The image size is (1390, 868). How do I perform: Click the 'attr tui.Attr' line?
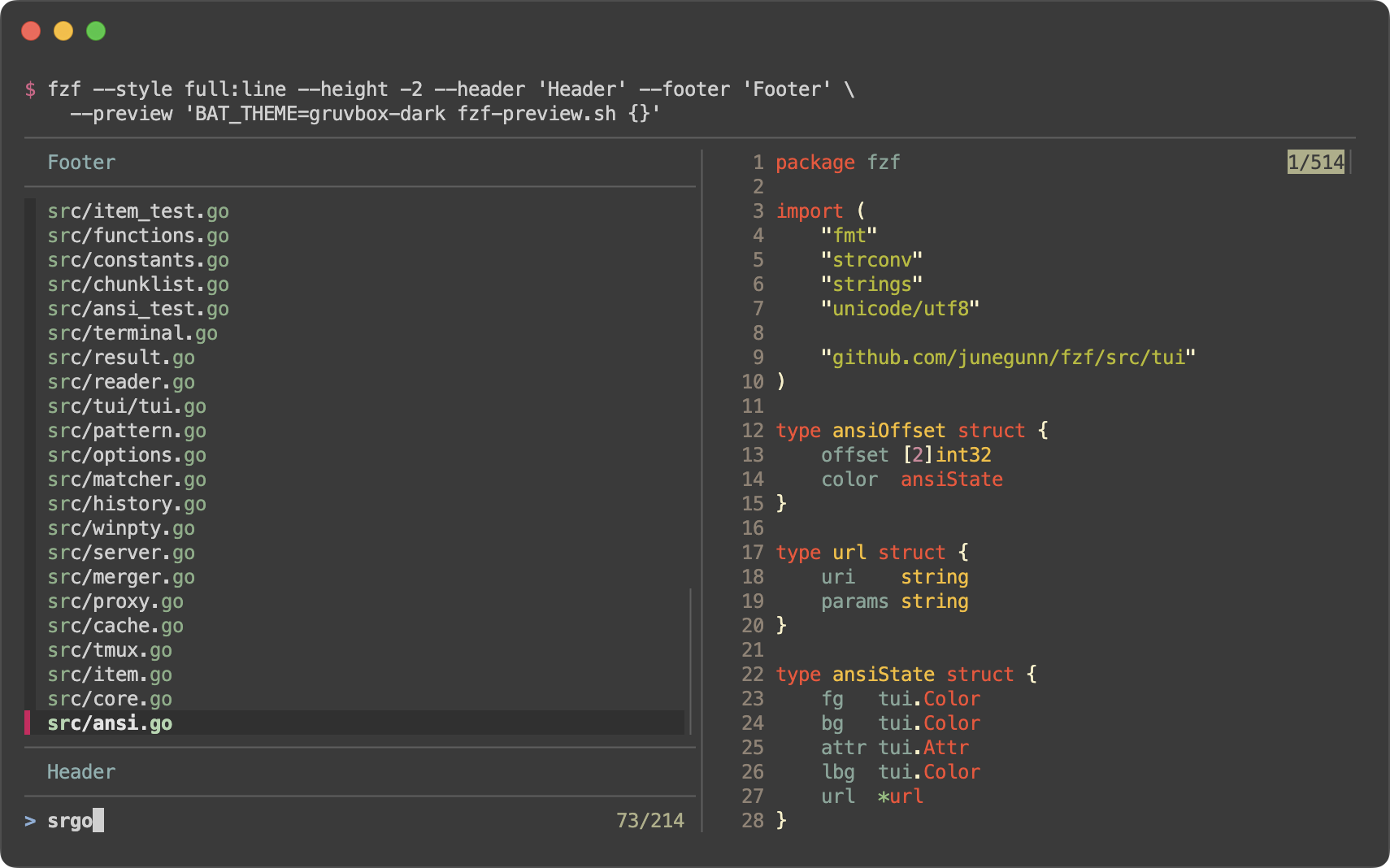pos(895,748)
